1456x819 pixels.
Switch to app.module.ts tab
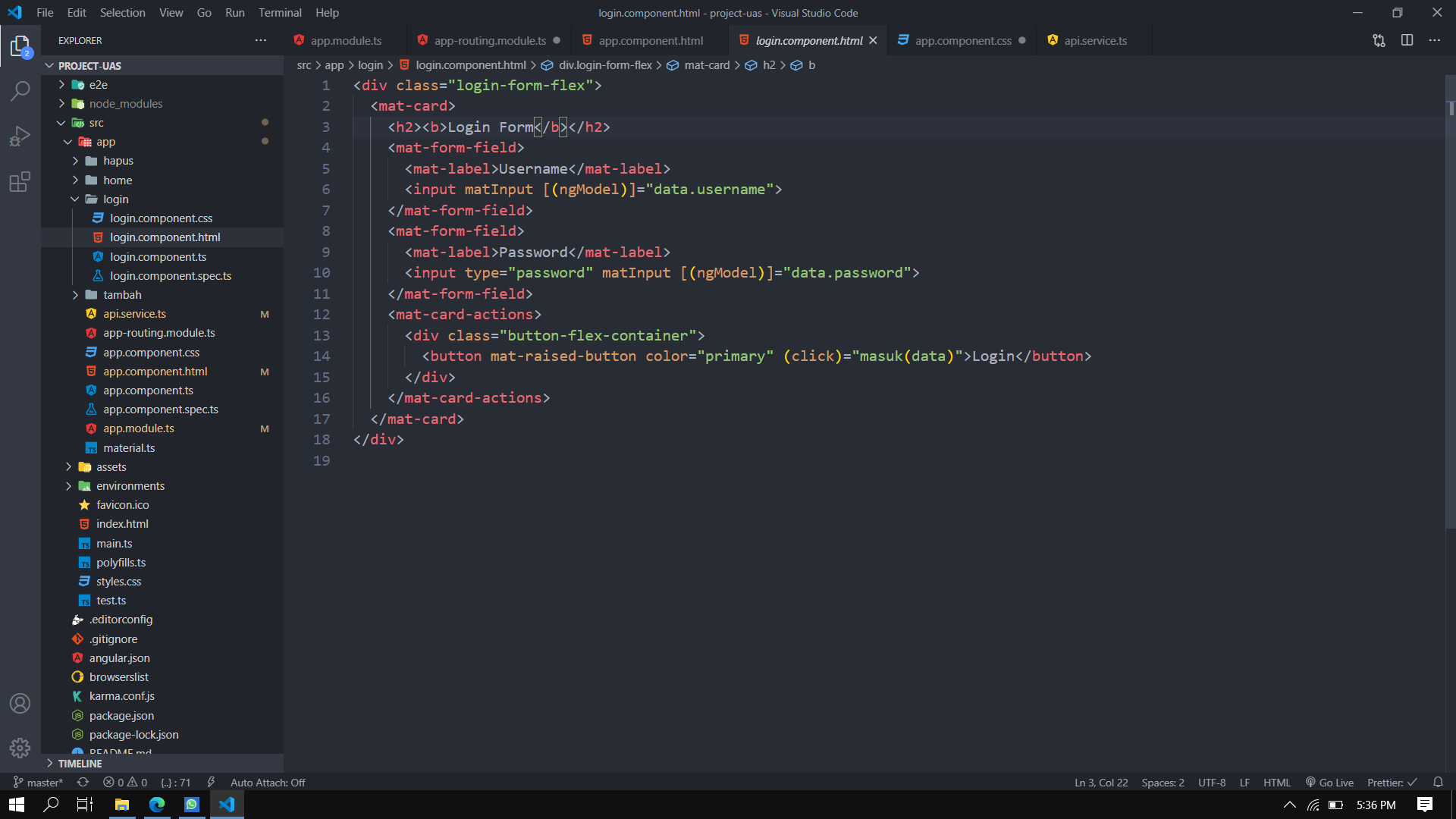[x=346, y=40]
